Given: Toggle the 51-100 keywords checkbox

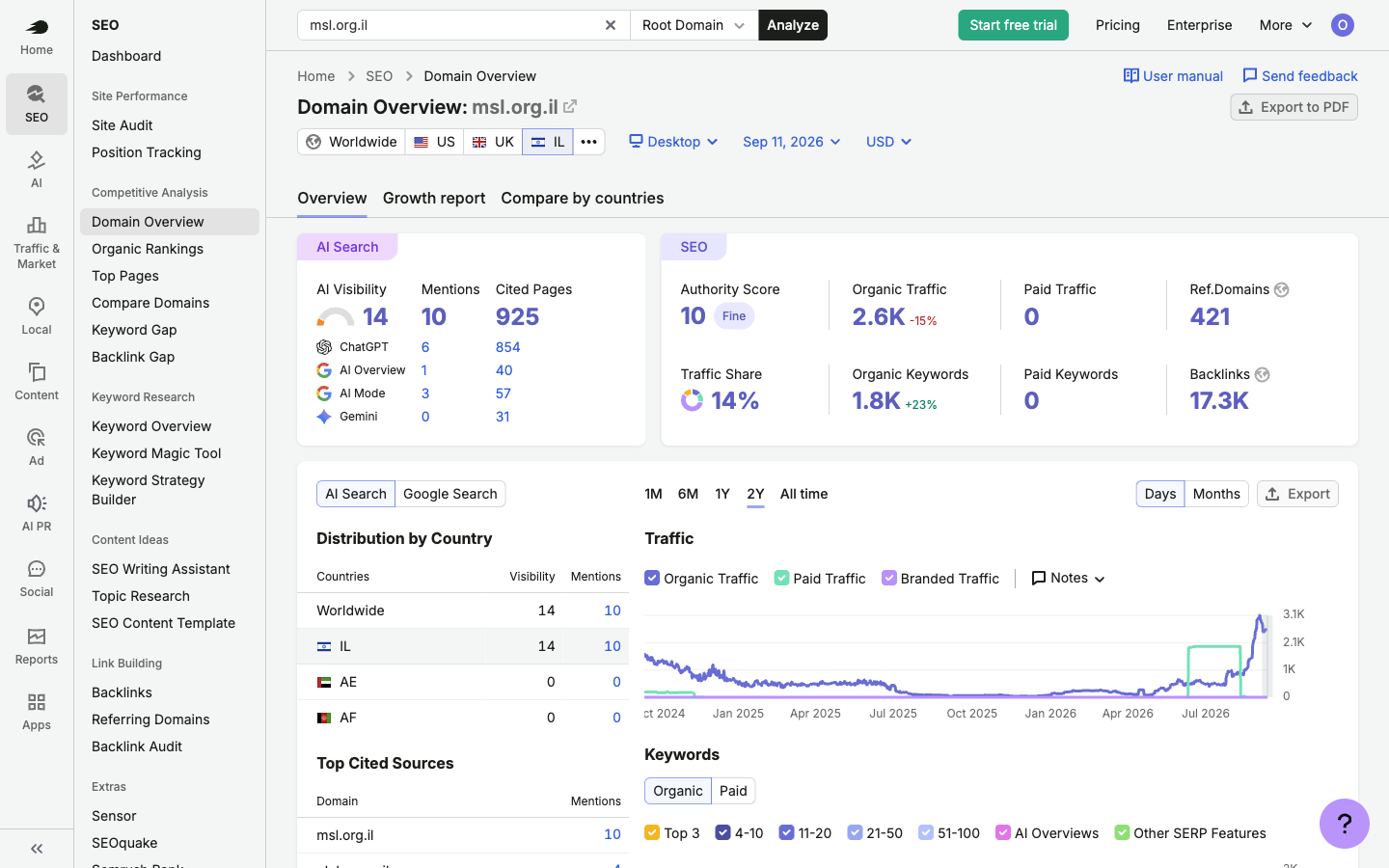Looking at the screenshot, I should (926, 833).
